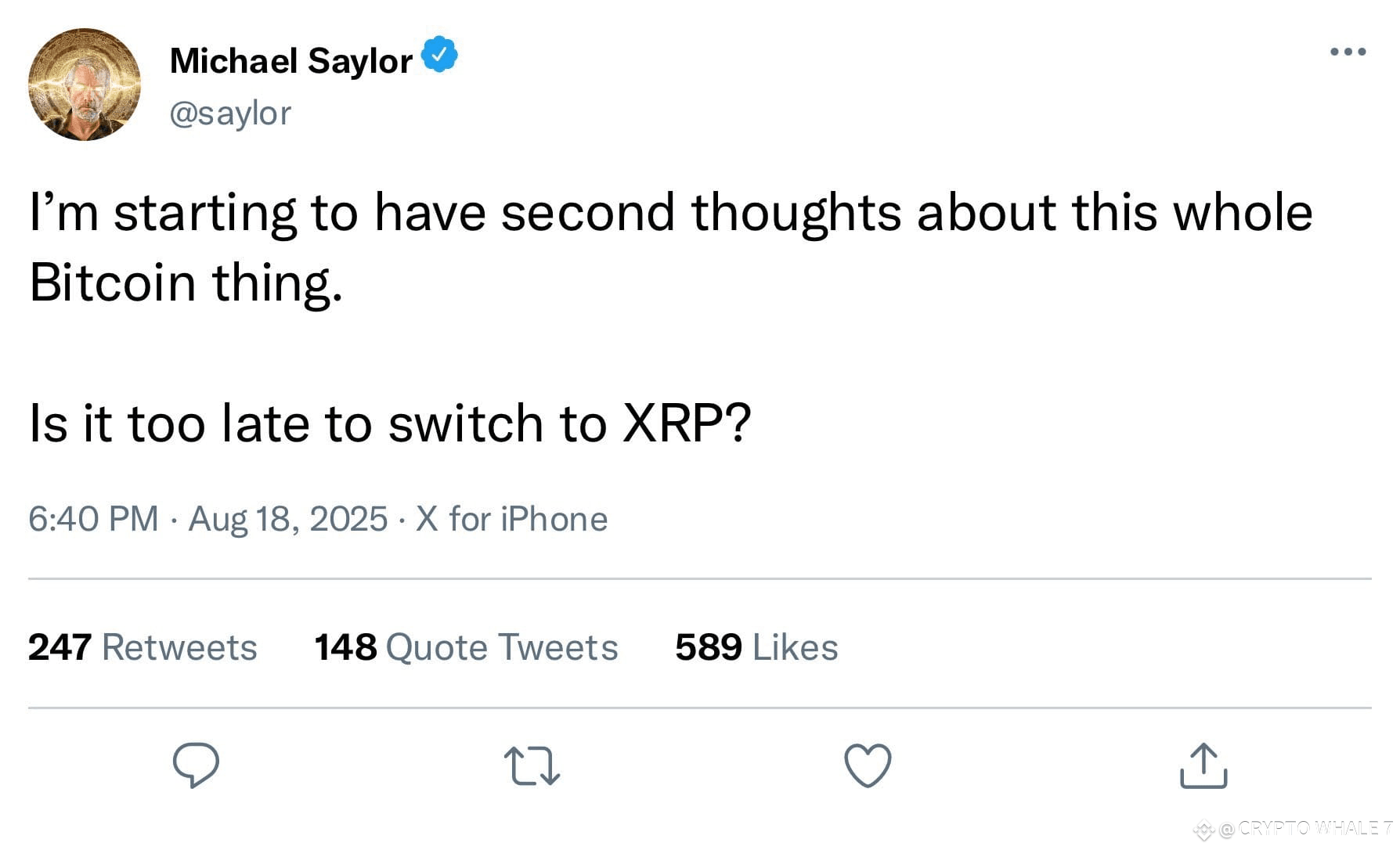Click the 589 Likes count
Viewport: 1400px width, 850px height.
click(x=756, y=647)
